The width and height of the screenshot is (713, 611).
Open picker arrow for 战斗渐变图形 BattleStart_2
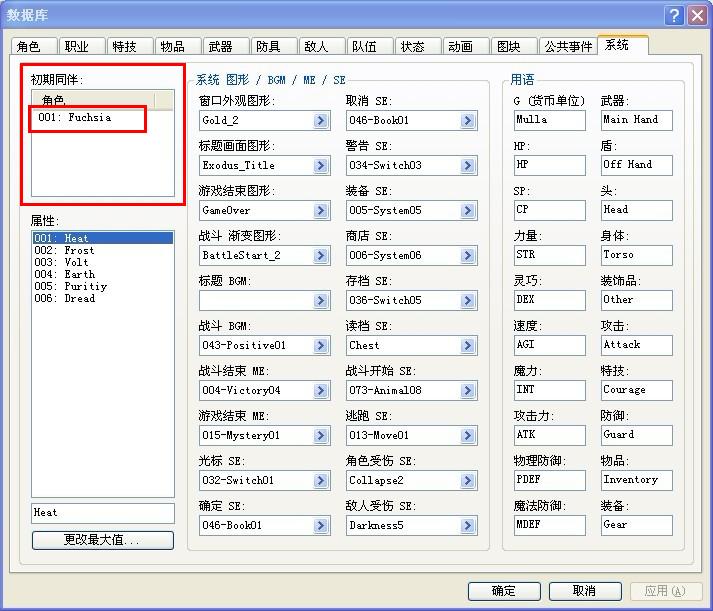pos(321,255)
